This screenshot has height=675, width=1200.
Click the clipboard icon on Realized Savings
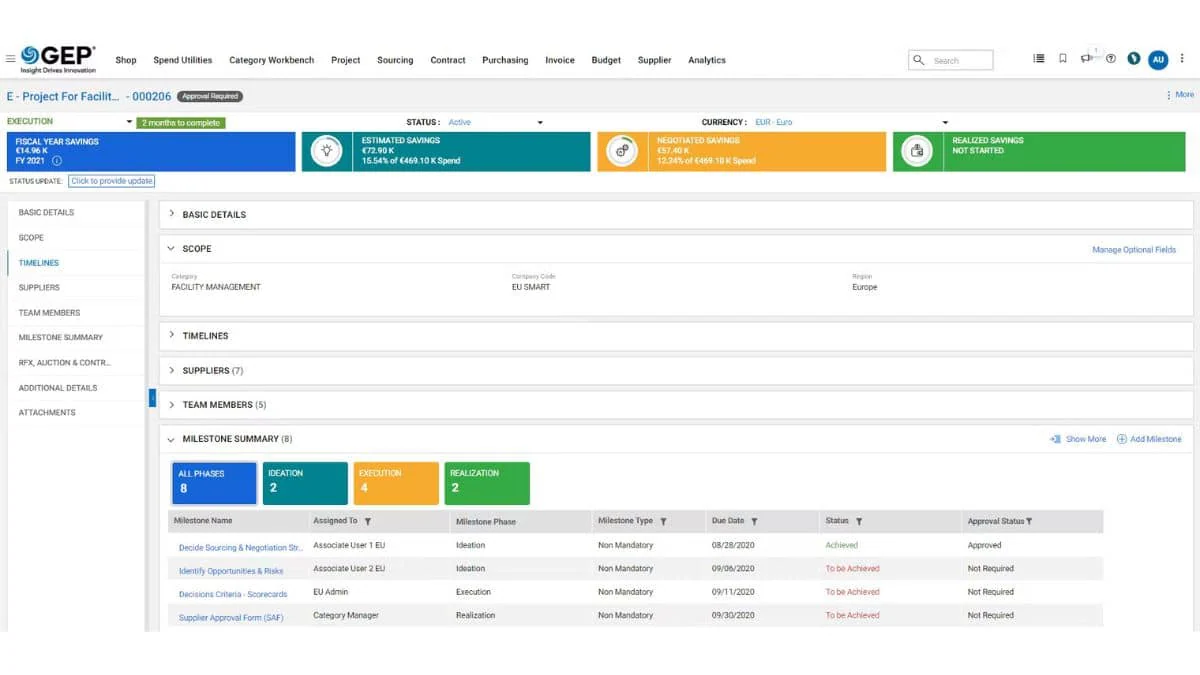(917, 151)
